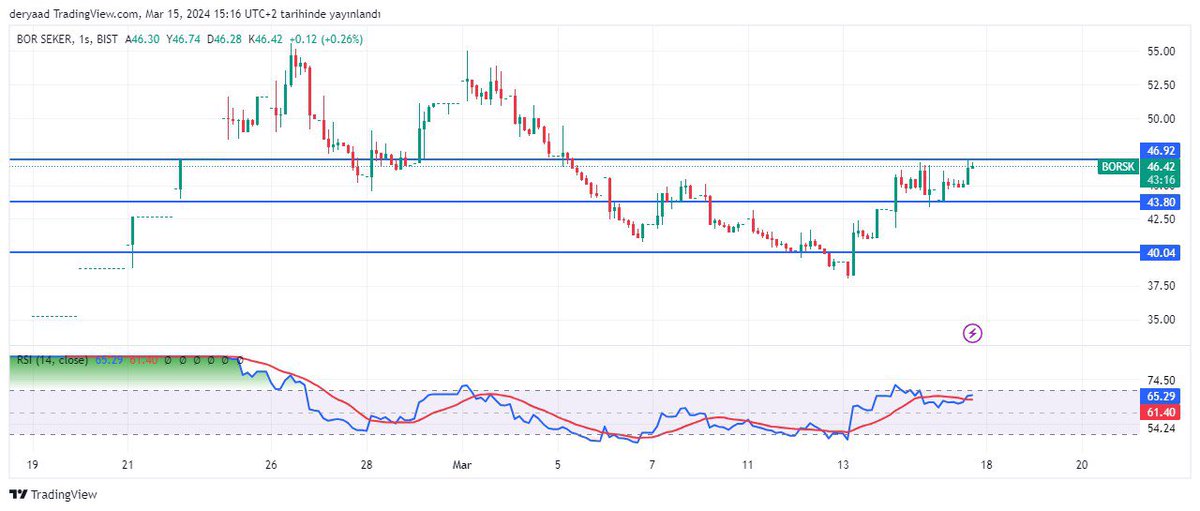
Task: Click the deryaad TradingView.com publish header
Action: (x=194, y=14)
